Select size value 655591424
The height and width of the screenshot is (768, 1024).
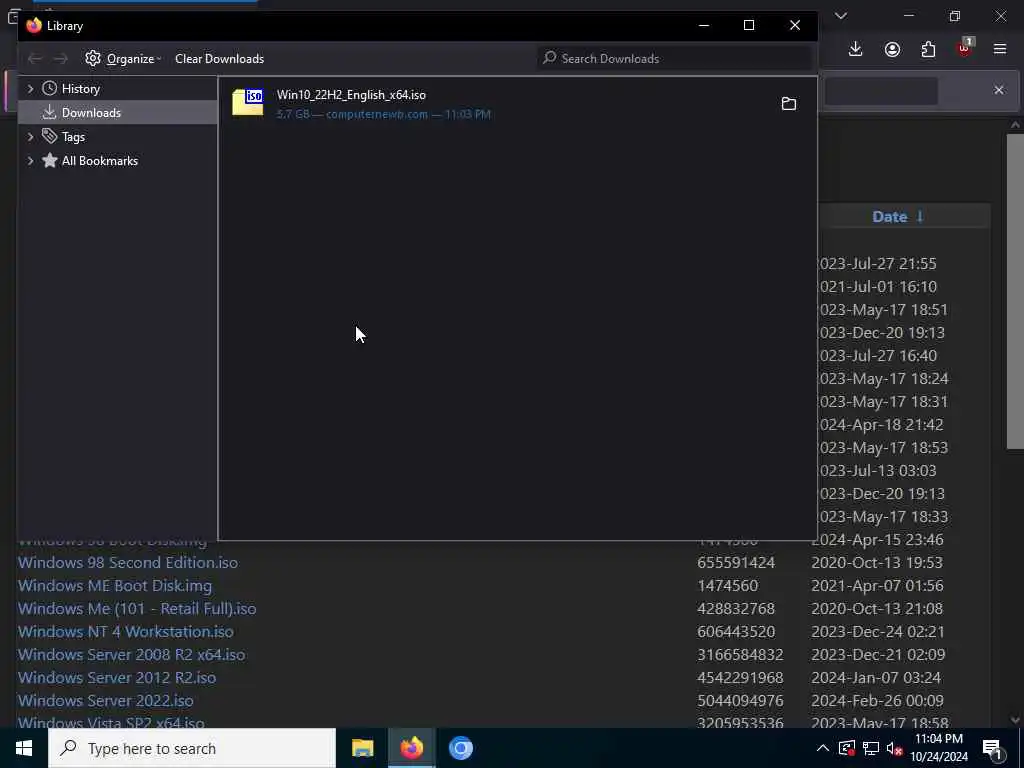[x=736, y=562]
